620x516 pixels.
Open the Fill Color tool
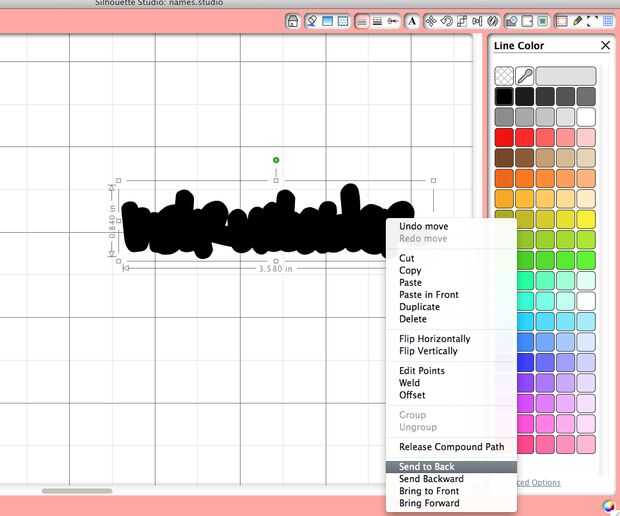312,21
